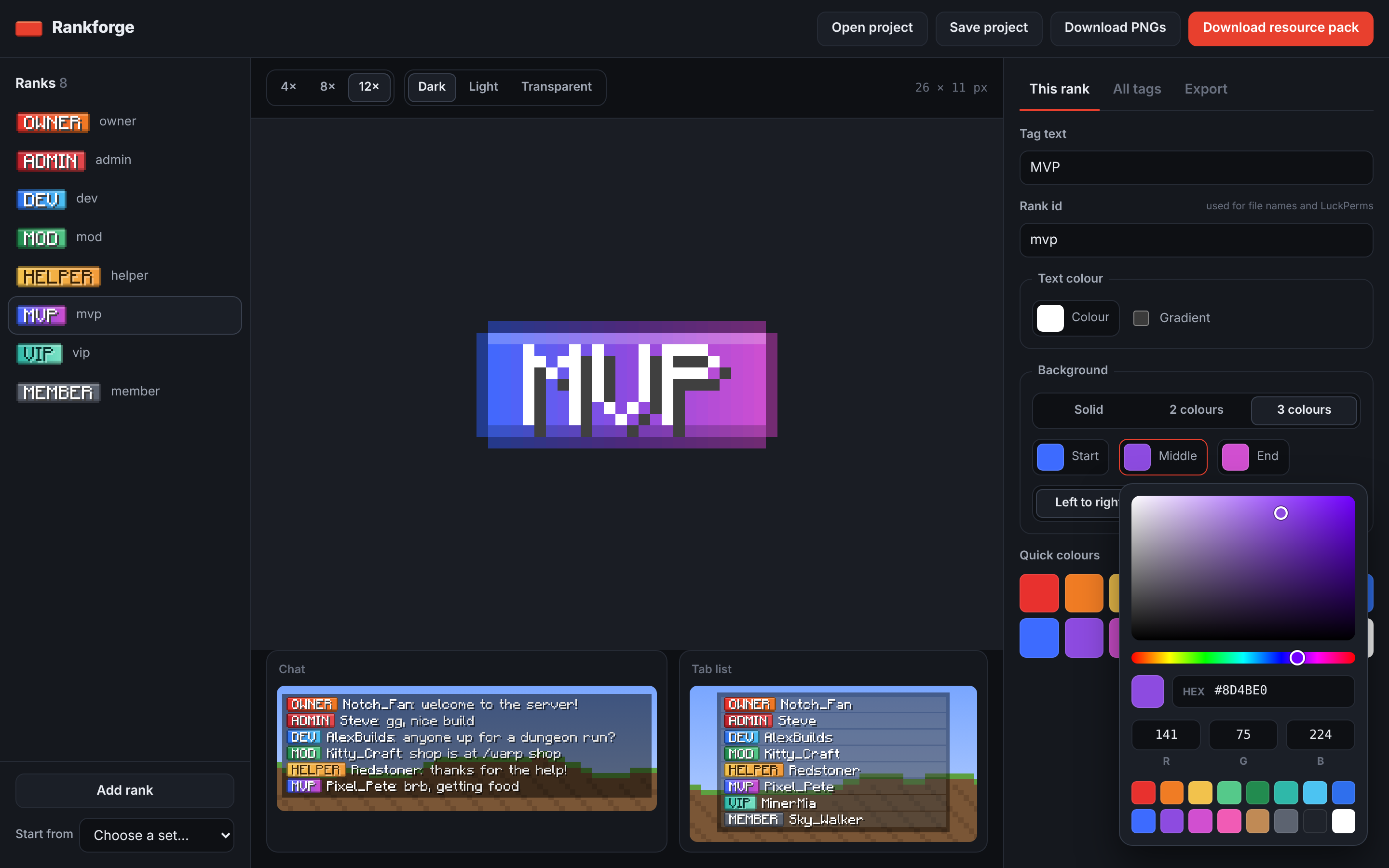Screen dimensions: 1389x868
Task: Choose 3 colours background mode
Action: pyautogui.click(x=1304, y=409)
